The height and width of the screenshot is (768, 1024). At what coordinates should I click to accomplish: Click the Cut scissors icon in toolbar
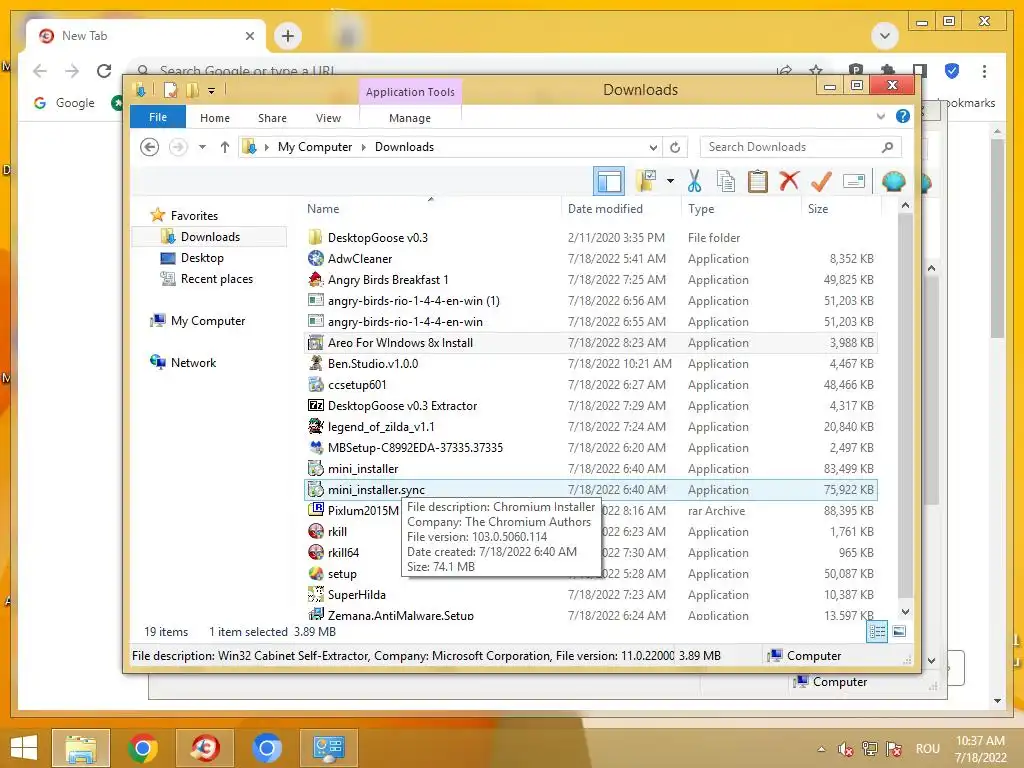(x=694, y=182)
